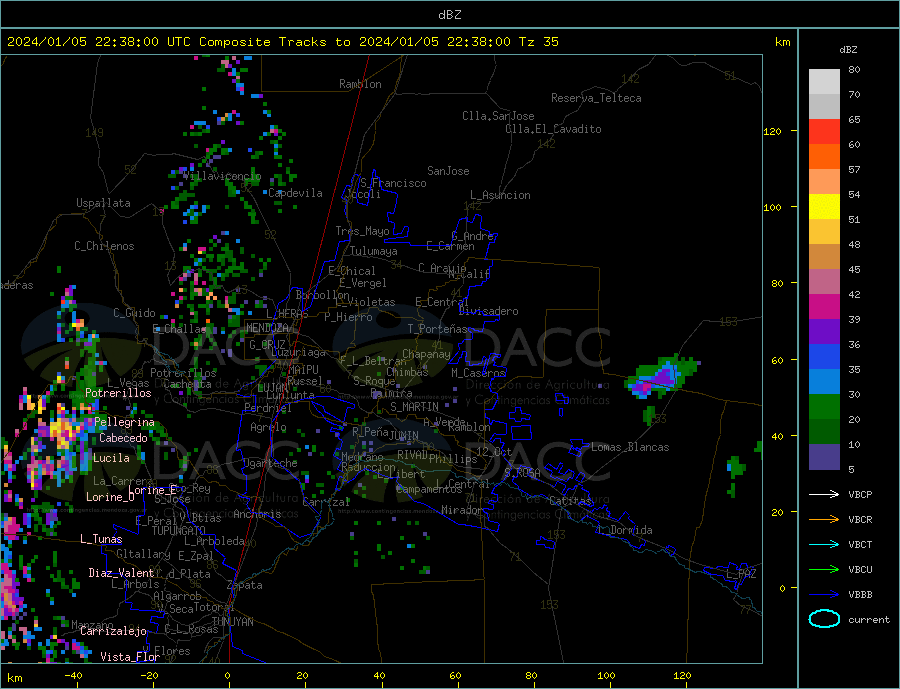Click the L_Tunas label
The image size is (900, 689).
[x=101, y=539]
